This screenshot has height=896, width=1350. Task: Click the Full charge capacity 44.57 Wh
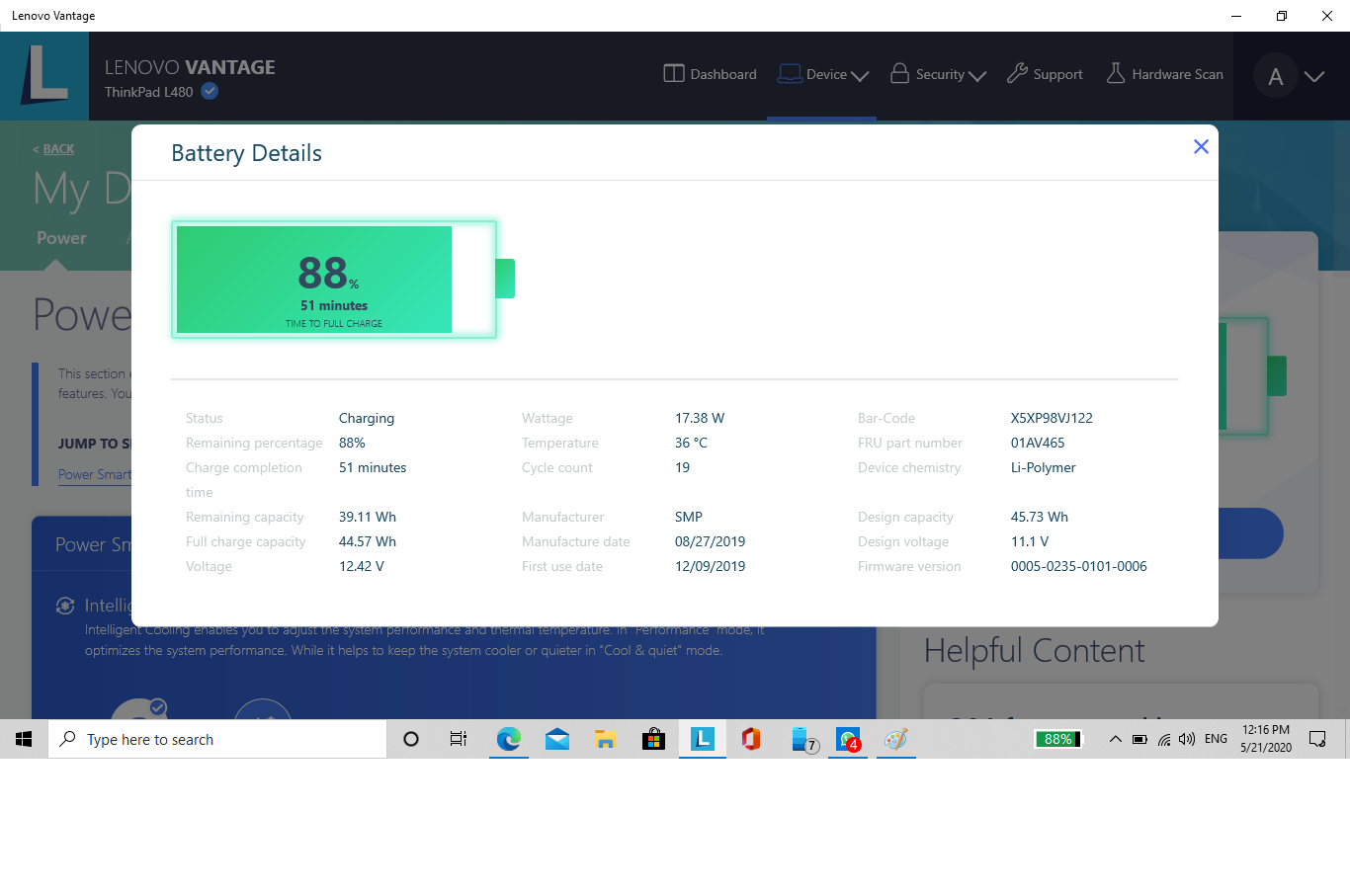point(368,541)
